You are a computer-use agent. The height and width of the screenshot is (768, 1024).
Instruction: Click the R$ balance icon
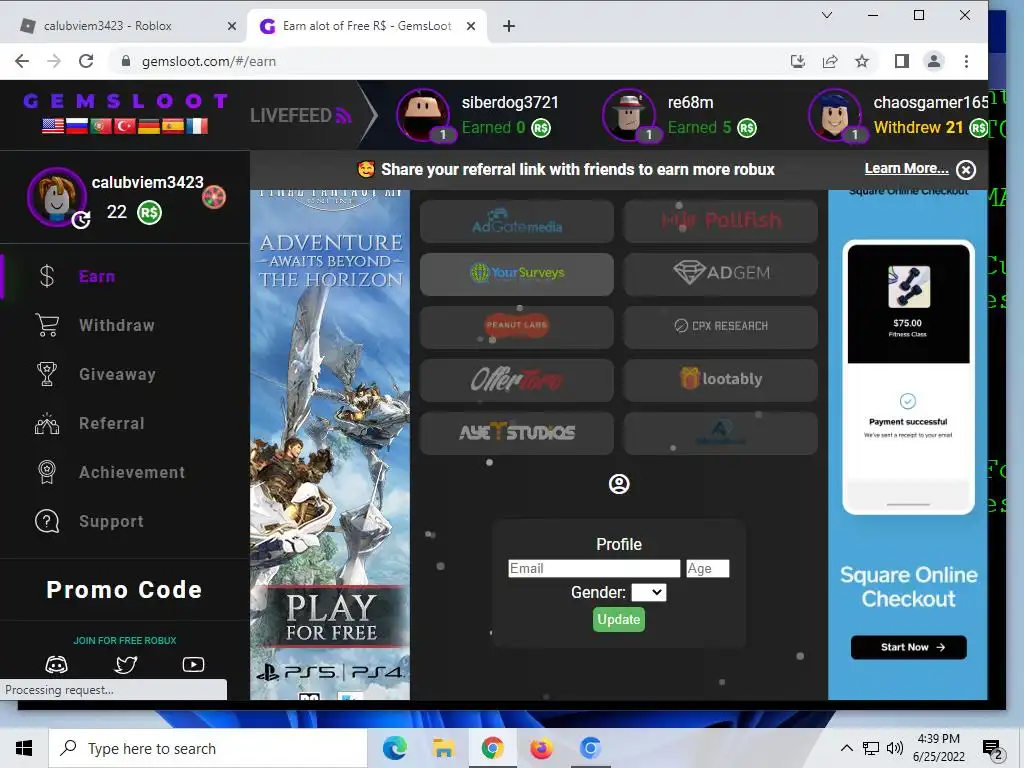point(150,212)
